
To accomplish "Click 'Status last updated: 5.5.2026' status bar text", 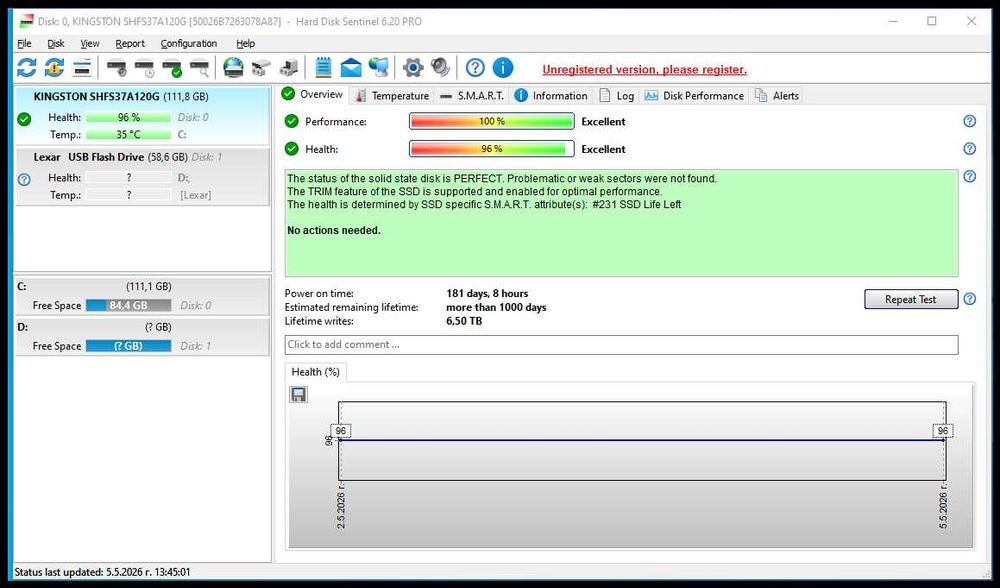I will [x=102, y=572].
